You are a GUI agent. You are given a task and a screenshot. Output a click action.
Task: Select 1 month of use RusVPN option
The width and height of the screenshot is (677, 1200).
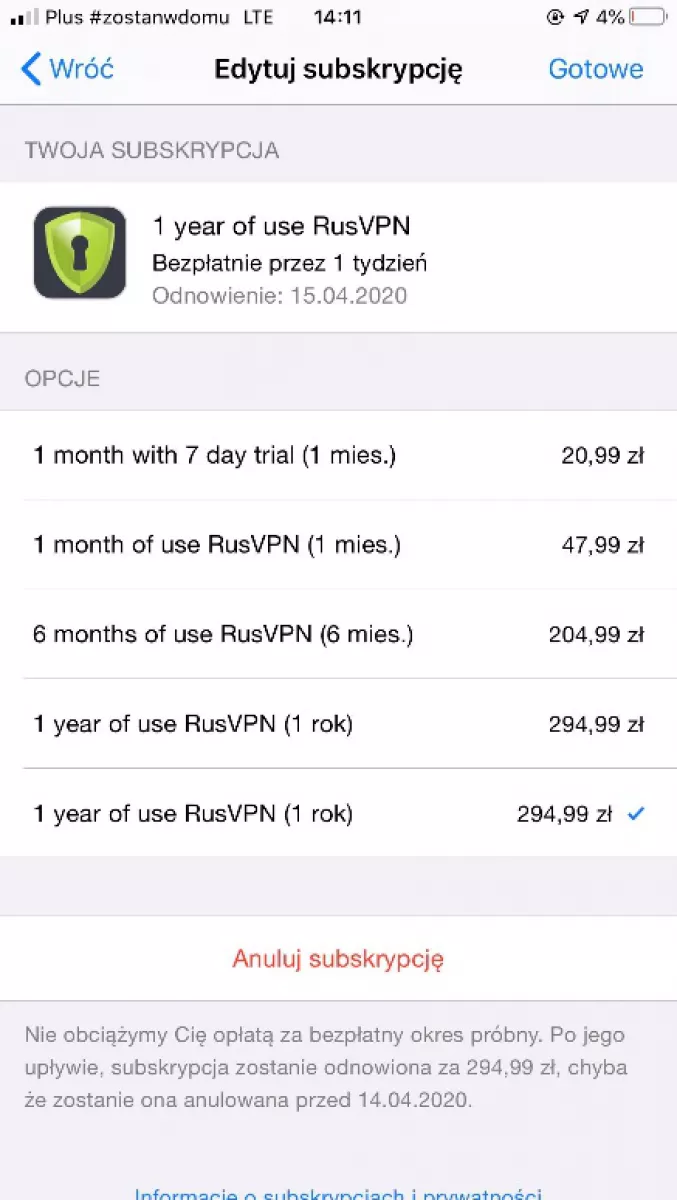pos(338,545)
